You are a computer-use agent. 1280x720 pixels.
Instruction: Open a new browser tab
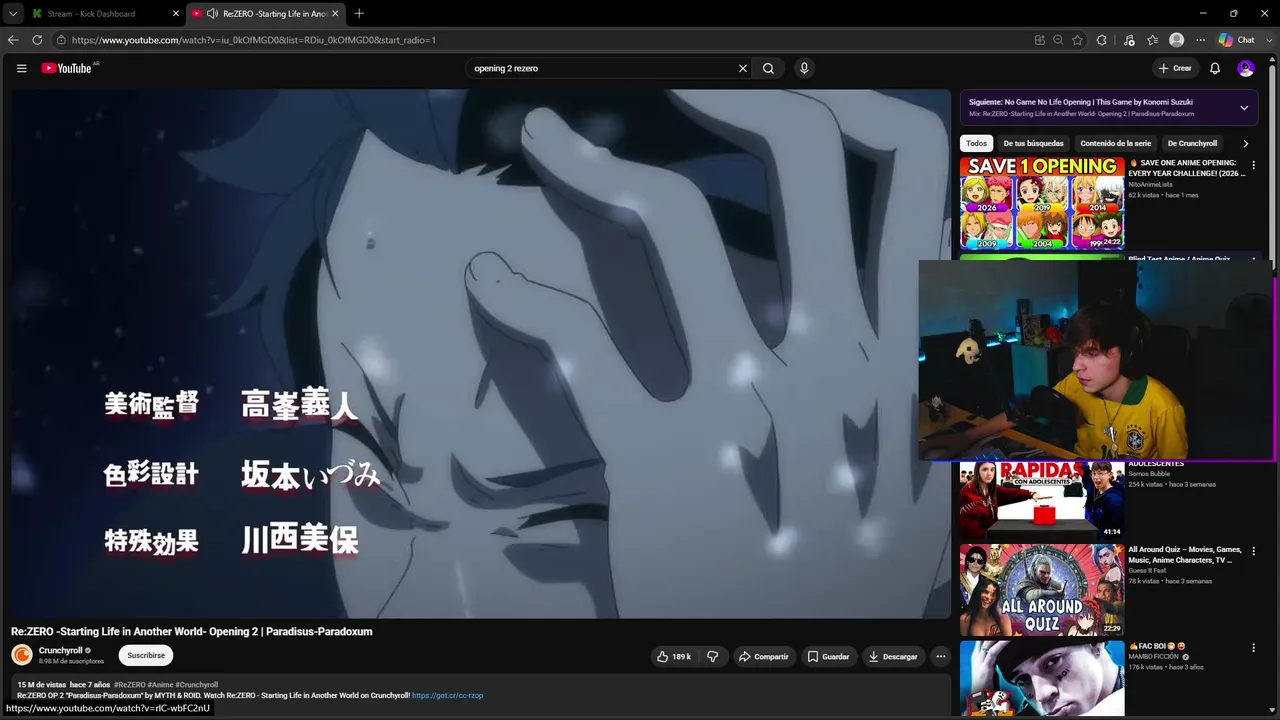coord(359,14)
